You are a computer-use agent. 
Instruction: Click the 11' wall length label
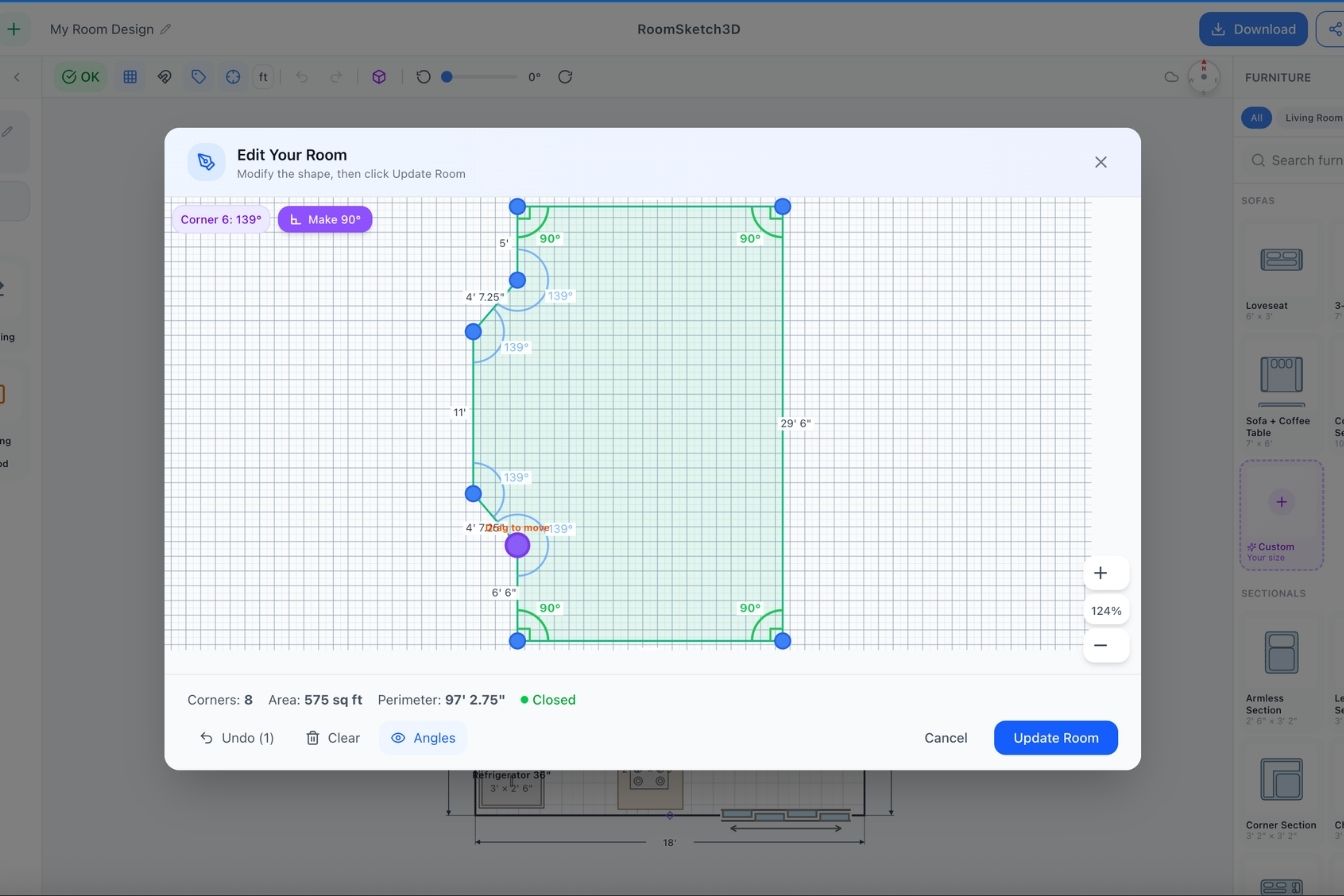click(460, 412)
